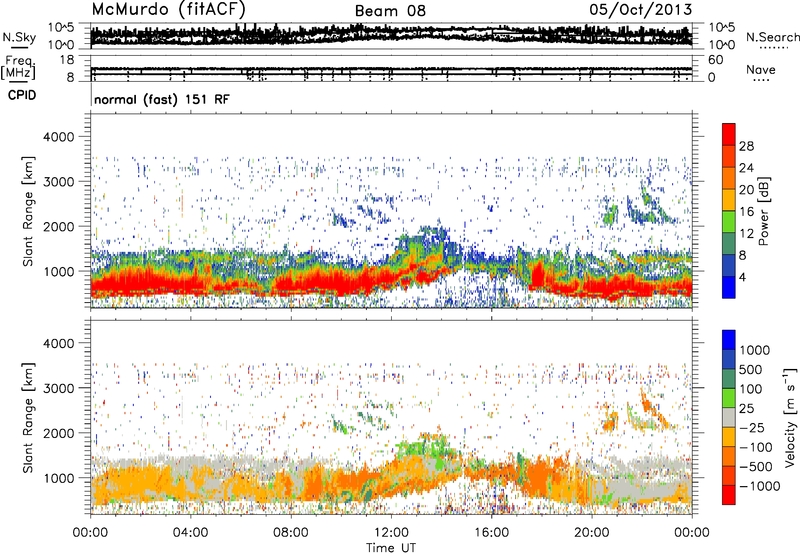
Task: Click the Nave legend label
Action: click(x=761, y=69)
